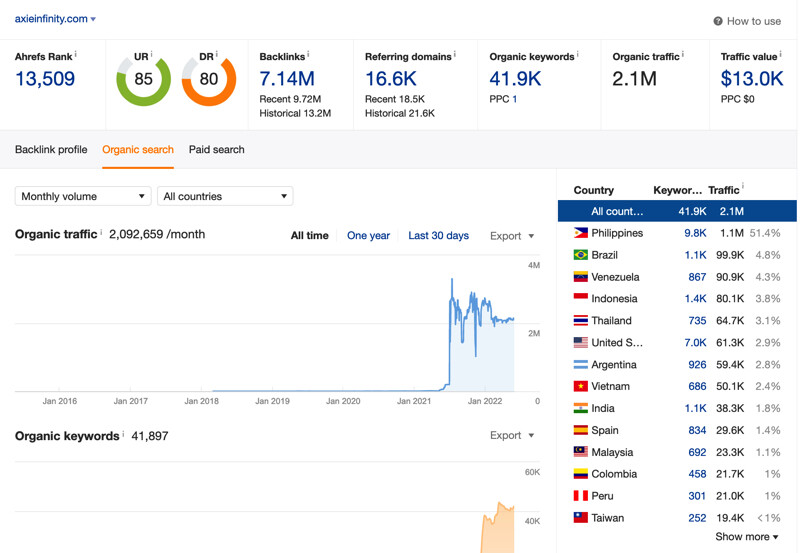800x553 pixels.
Task: Click the Philippines flag icon
Action: click(581, 233)
